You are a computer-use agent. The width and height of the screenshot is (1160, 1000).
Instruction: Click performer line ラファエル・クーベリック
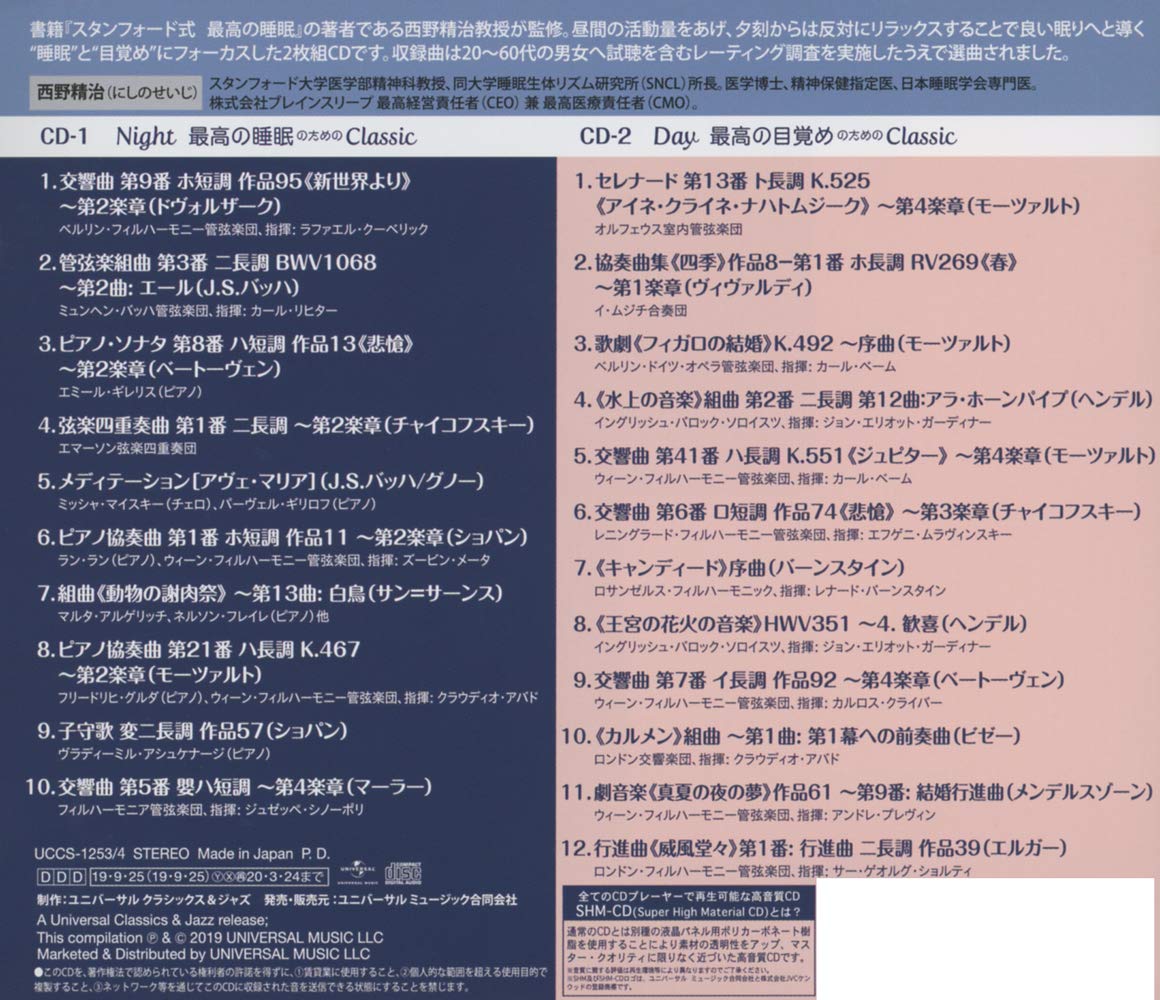pyautogui.click(x=243, y=229)
